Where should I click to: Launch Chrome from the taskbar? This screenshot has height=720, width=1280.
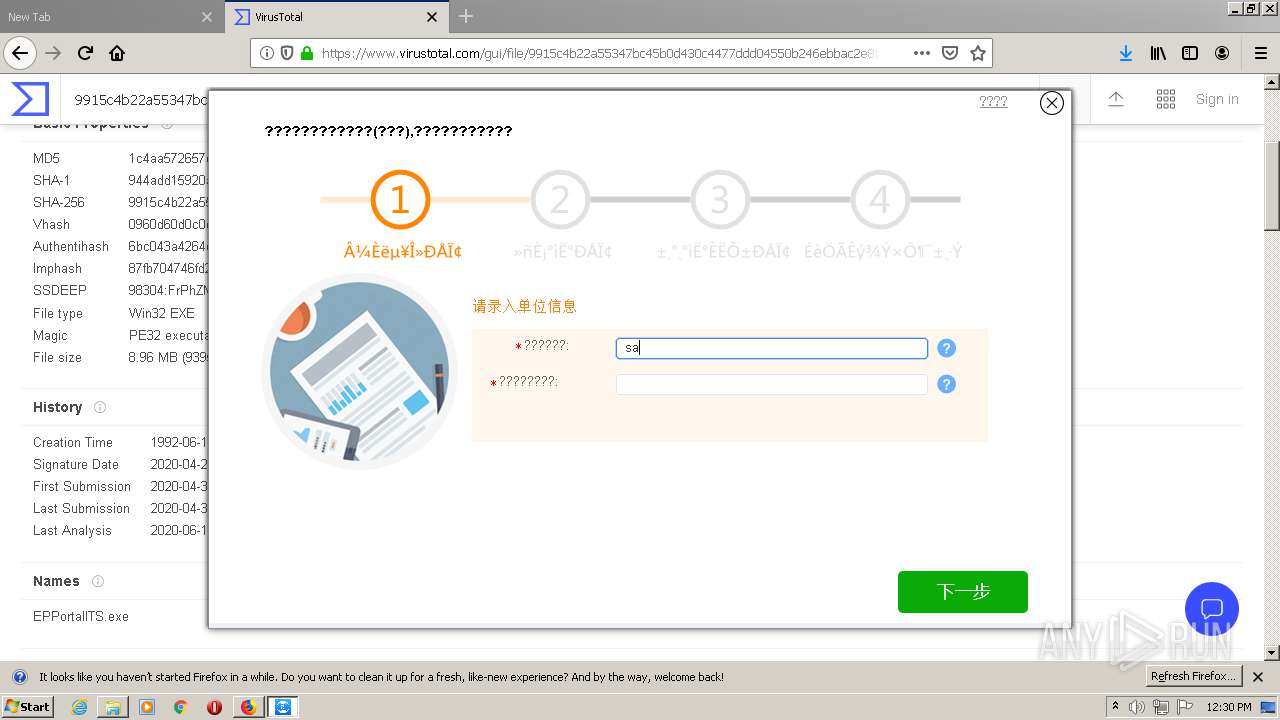coord(181,707)
